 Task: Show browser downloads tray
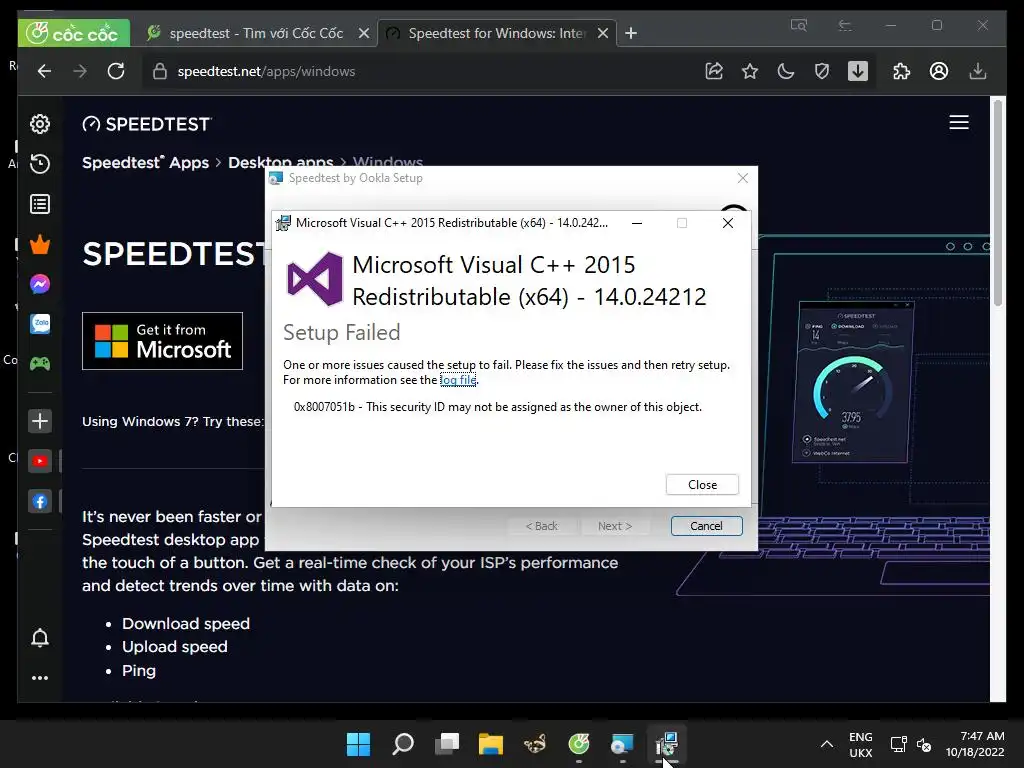[978, 71]
